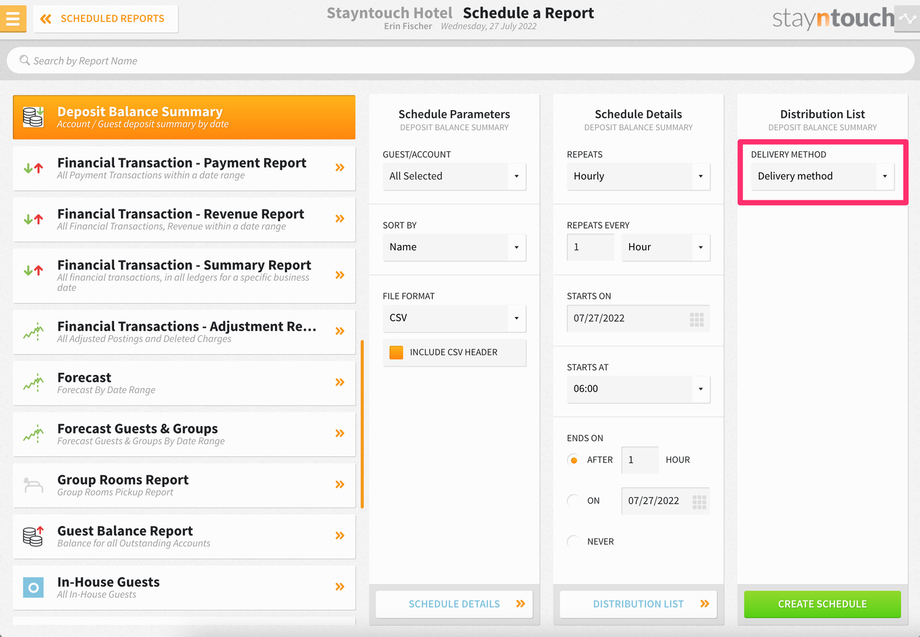This screenshot has width=920, height=637.
Task: Click the Forecast row double-chevron arrow
Action: (340, 382)
